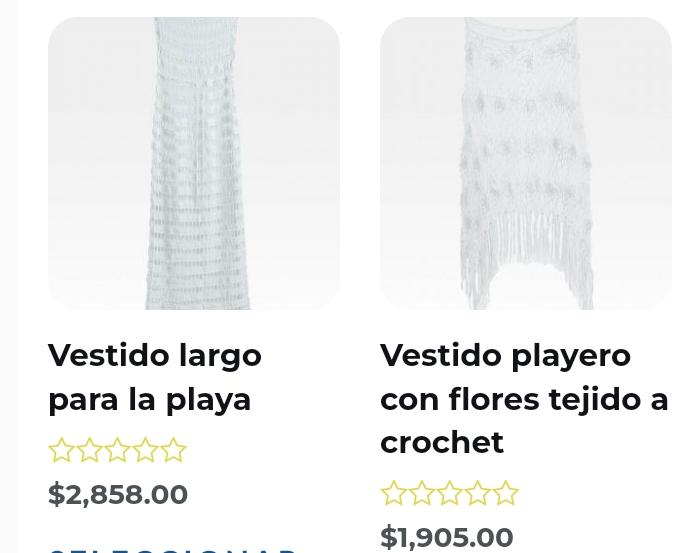Click the $2,858.00 price
This screenshot has height=553, width=686.
[x=118, y=494]
